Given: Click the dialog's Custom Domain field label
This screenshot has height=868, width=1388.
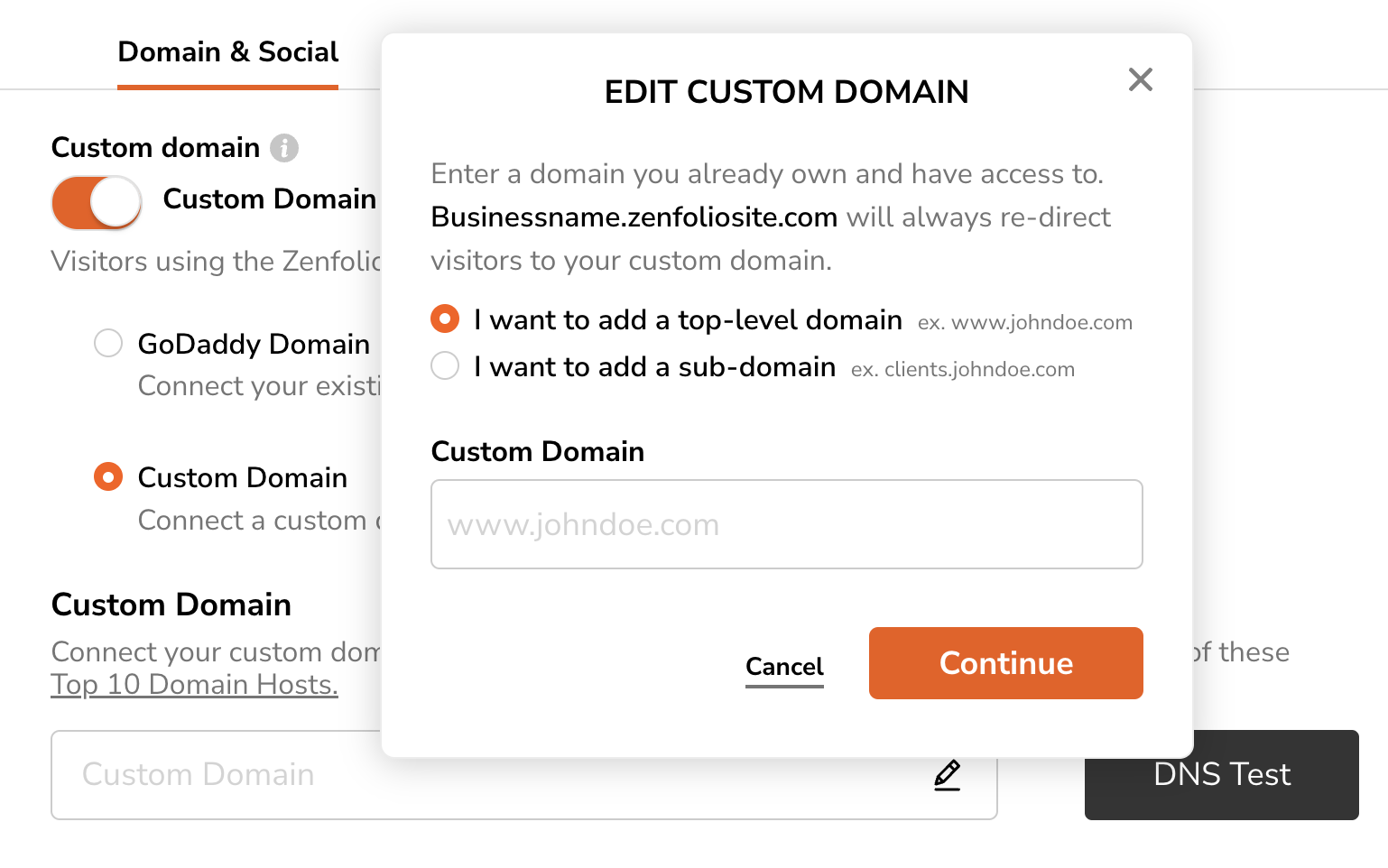Looking at the screenshot, I should [538, 451].
